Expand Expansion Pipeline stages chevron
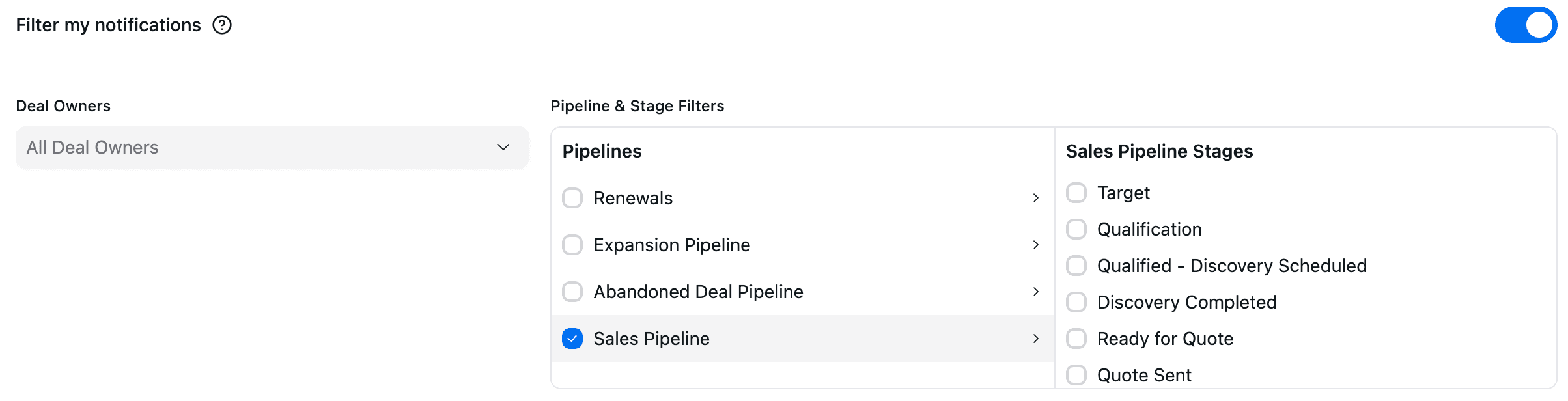 pos(1035,245)
